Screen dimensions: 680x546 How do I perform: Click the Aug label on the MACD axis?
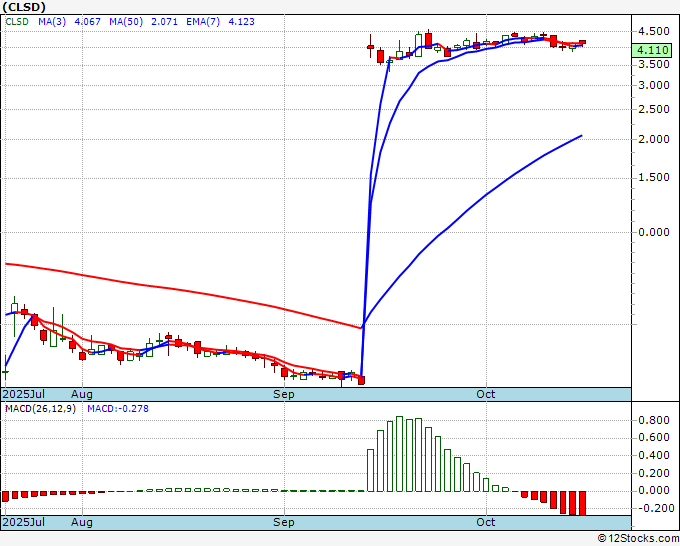(x=82, y=522)
